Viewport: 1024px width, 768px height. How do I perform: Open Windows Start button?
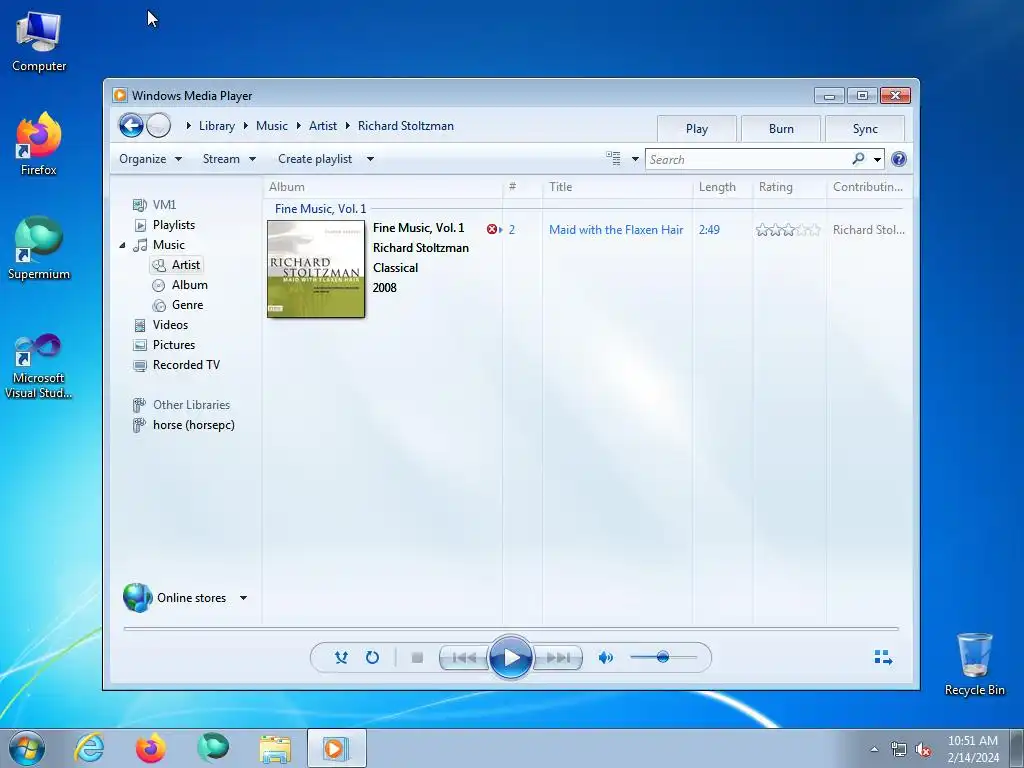(27, 748)
